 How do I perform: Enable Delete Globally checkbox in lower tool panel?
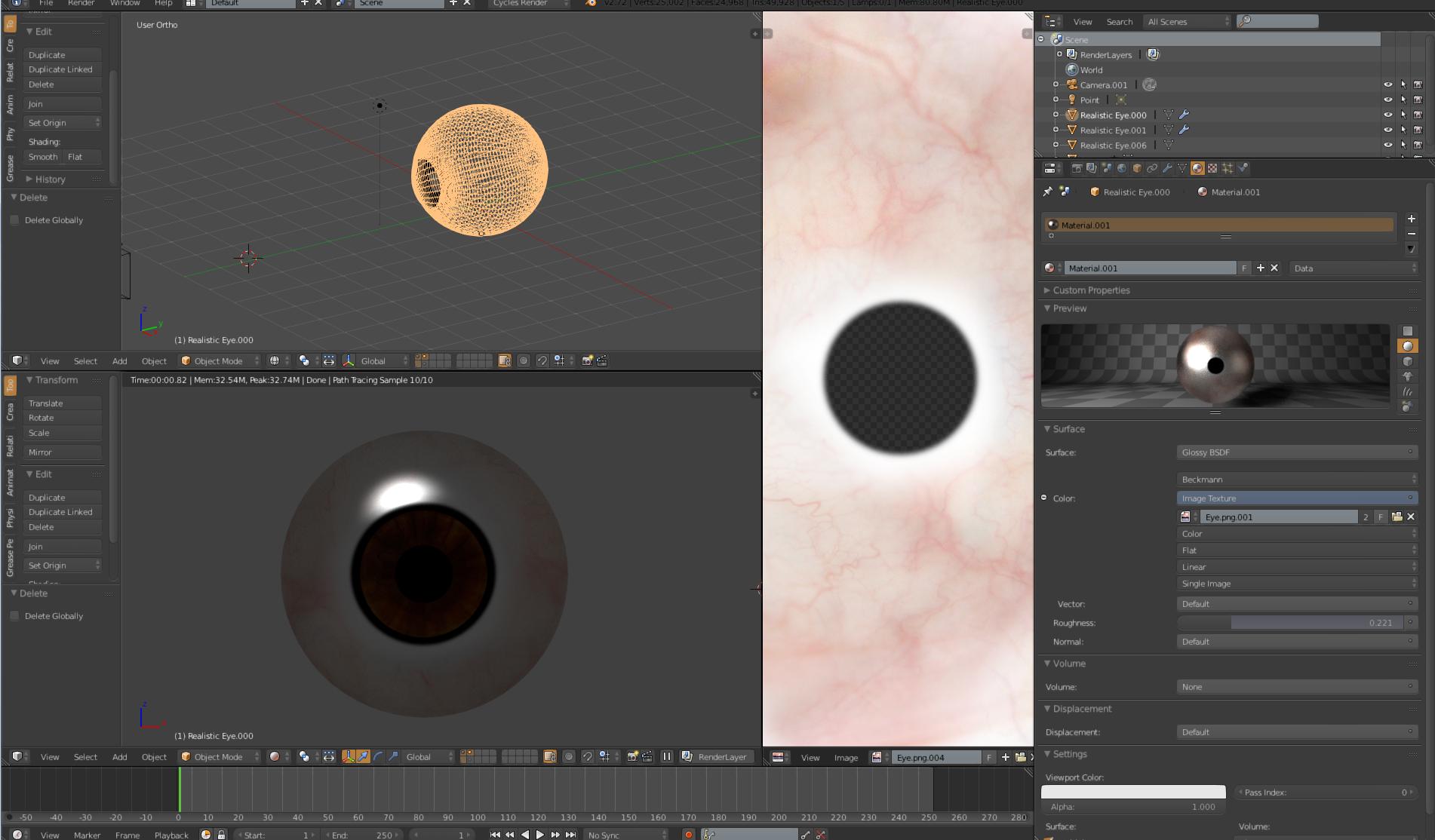14,616
